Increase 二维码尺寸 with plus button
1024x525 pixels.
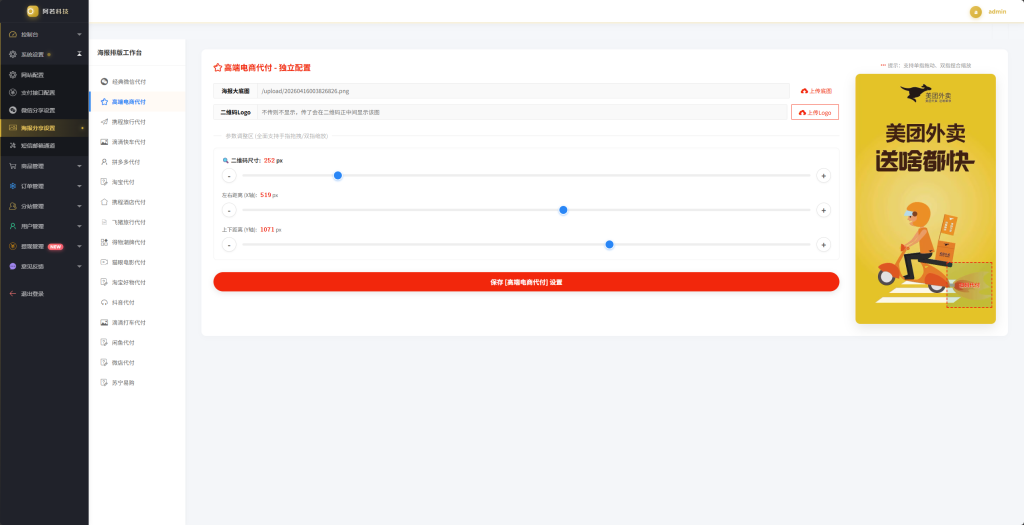pos(824,176)
